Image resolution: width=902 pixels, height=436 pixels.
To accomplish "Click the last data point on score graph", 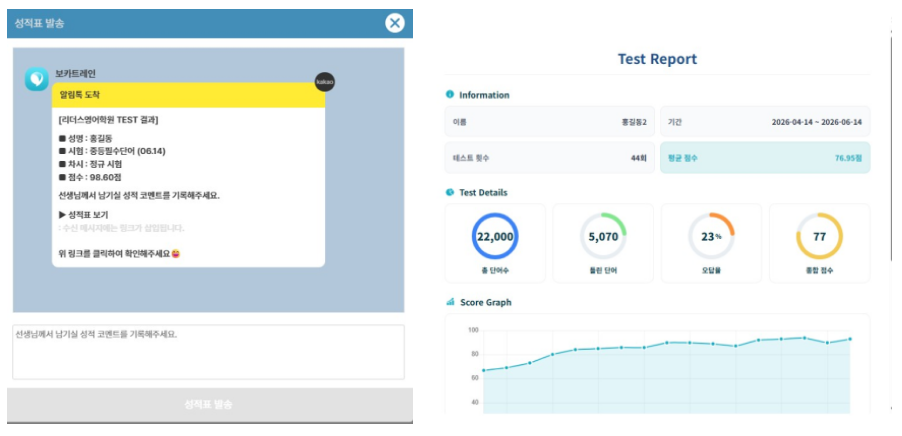I will [x=850, y=339].
